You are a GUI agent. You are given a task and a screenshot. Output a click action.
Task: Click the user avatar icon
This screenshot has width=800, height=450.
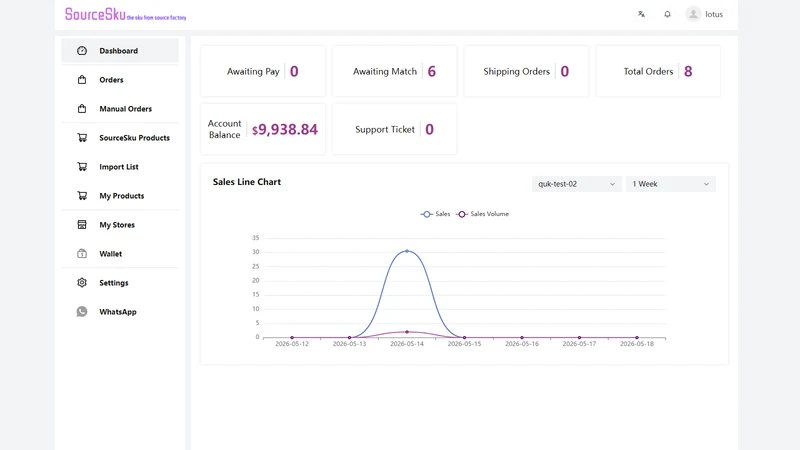coord(693,14)
